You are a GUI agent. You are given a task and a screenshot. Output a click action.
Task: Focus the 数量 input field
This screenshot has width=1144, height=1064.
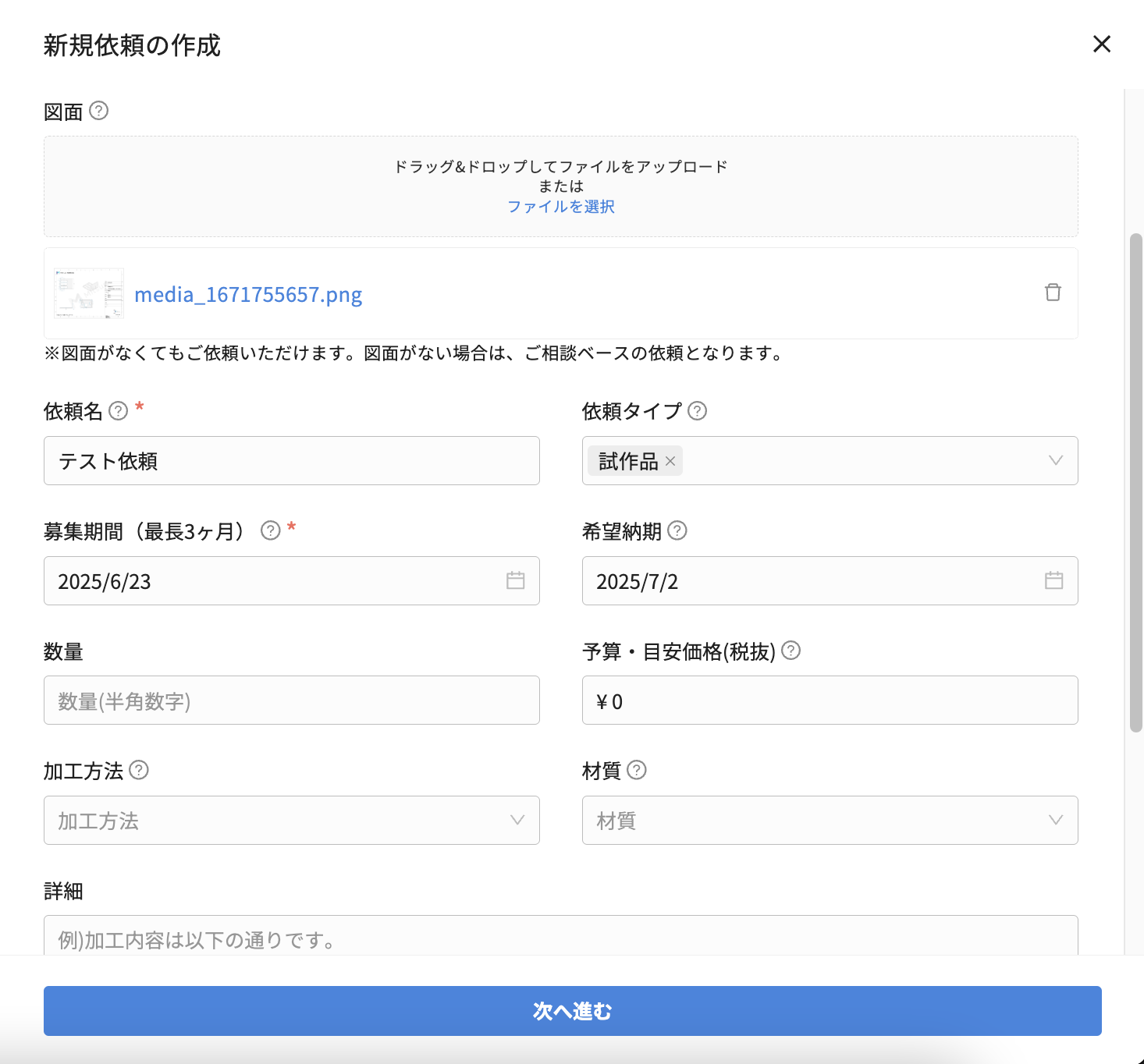[292, 700]
